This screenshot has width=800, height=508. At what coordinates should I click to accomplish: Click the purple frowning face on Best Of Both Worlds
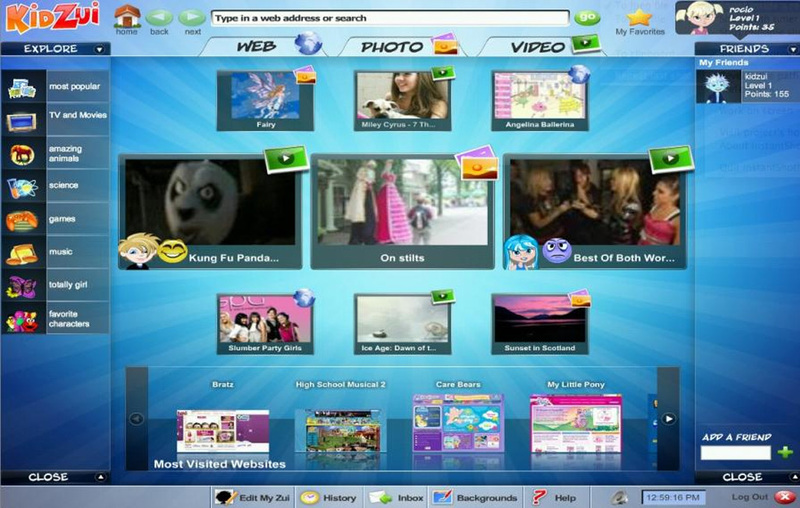(x=556, y=251)
